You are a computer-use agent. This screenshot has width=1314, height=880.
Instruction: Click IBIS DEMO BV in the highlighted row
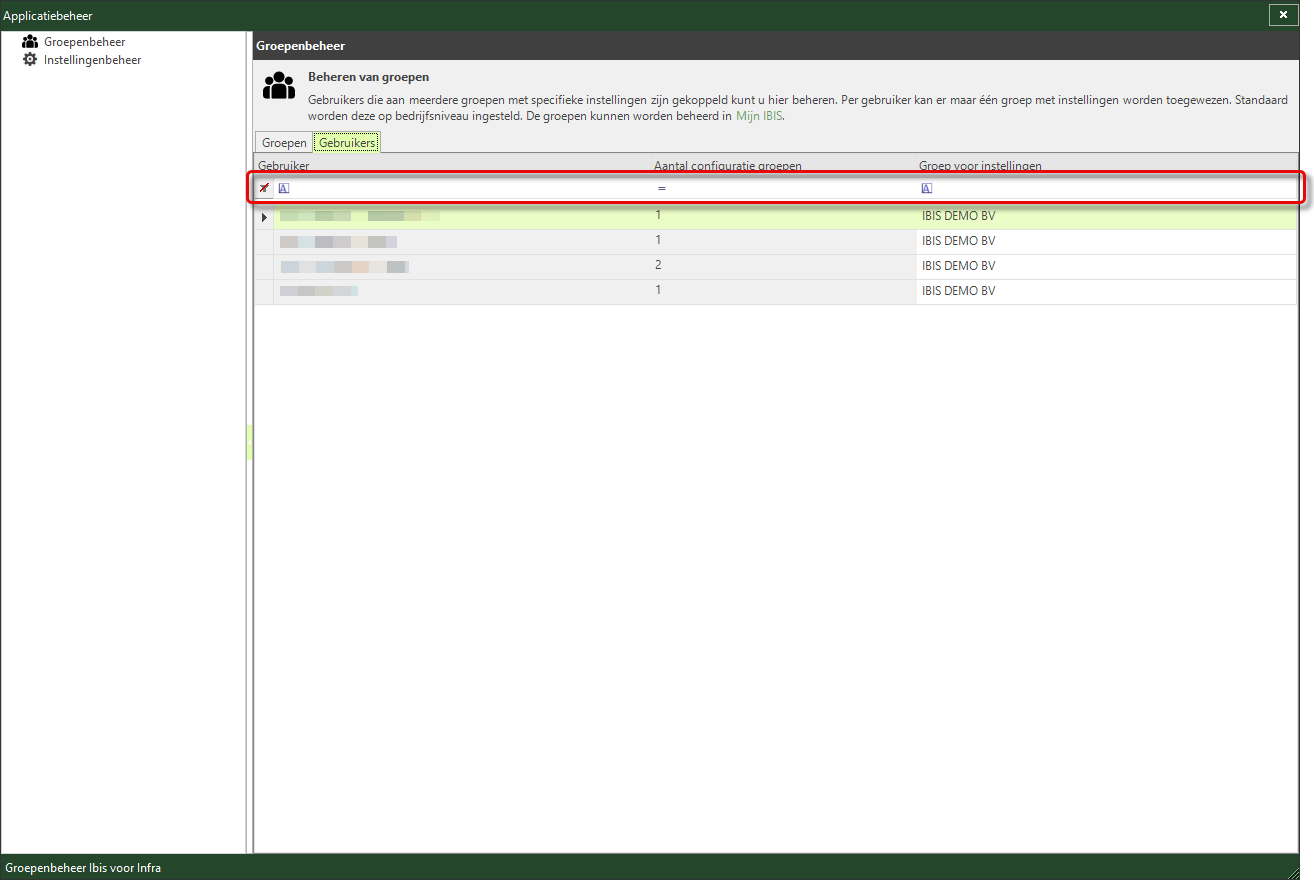958,216
